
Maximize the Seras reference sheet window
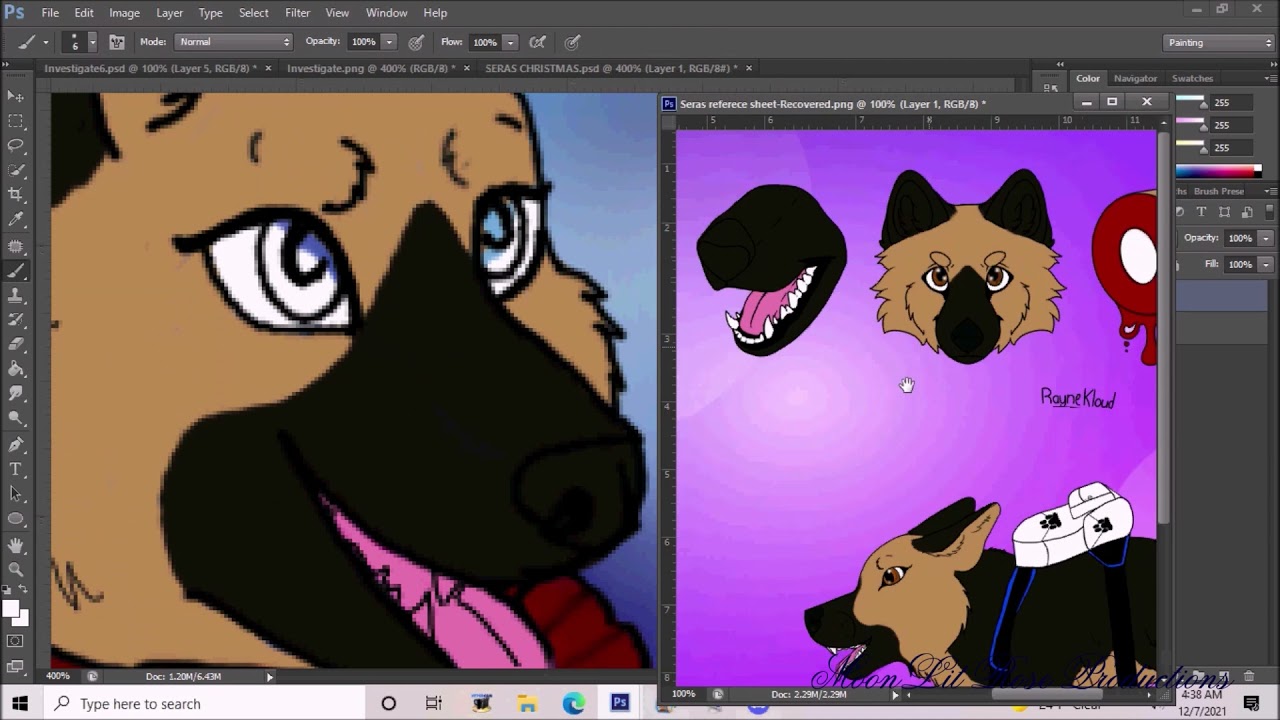click(1111, 102)
